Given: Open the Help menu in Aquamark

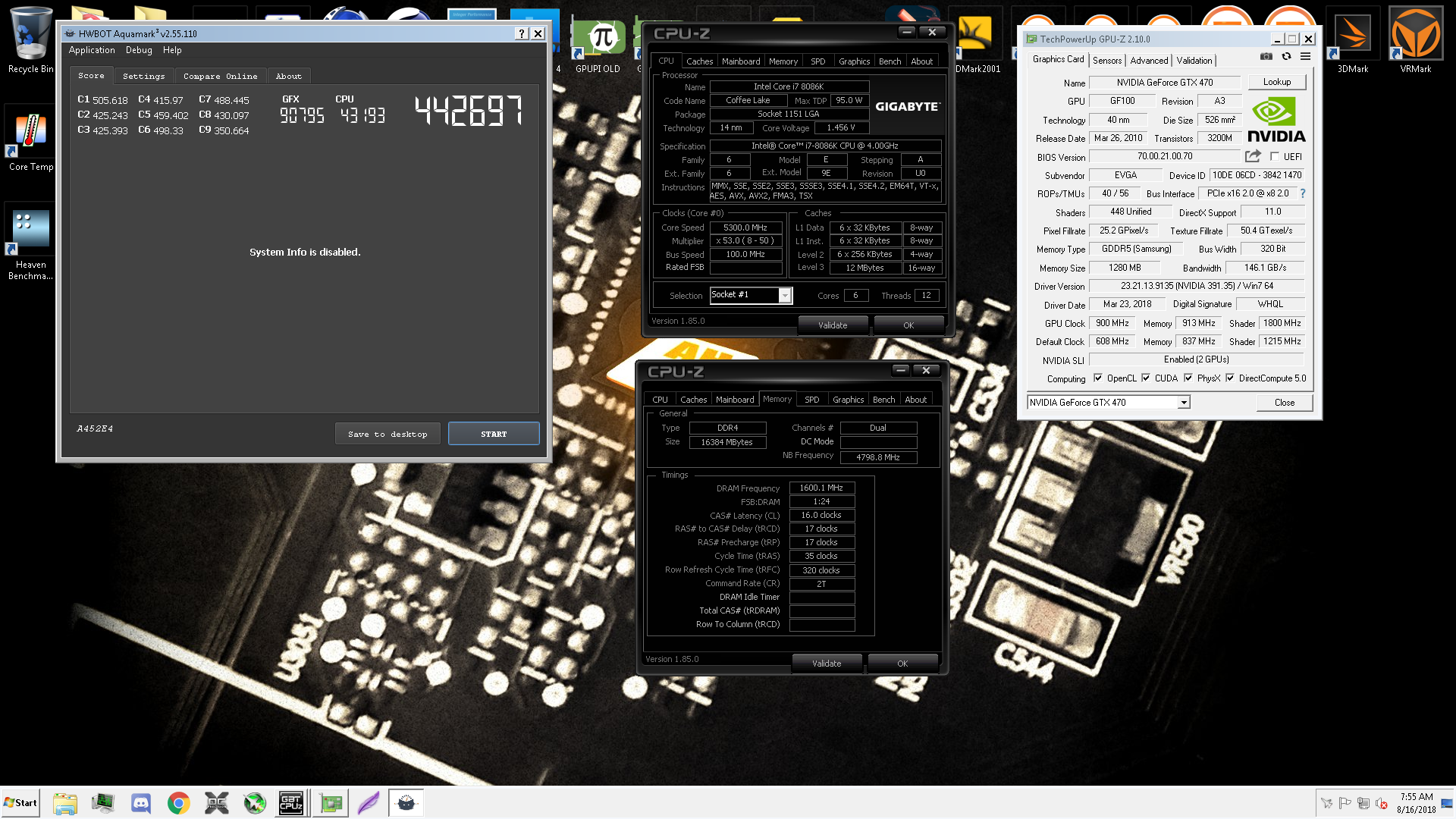Looking at the screenshot, I should [x=172, y=50].
